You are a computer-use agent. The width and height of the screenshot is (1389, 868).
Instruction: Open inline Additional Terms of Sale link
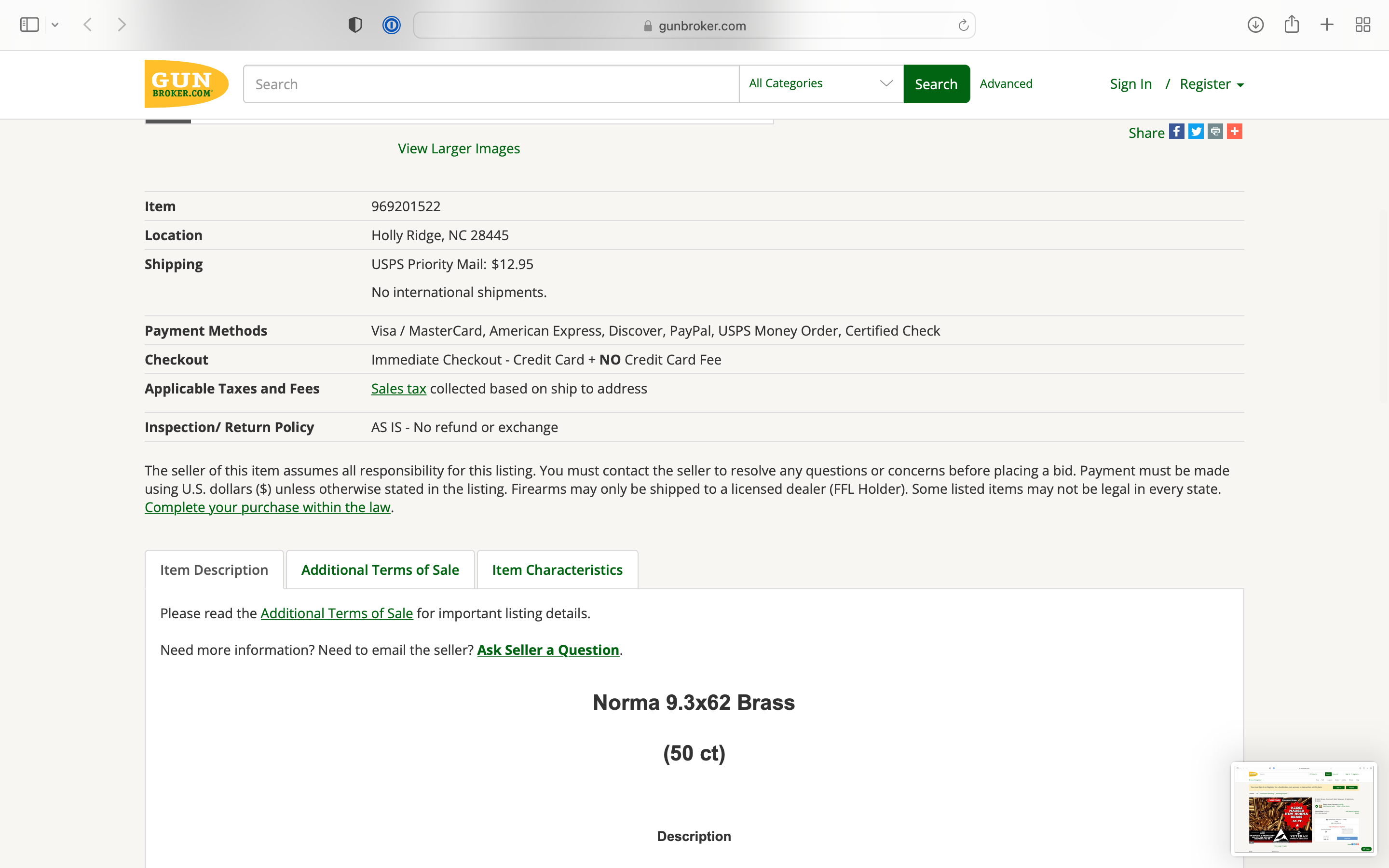coord(337,613)
